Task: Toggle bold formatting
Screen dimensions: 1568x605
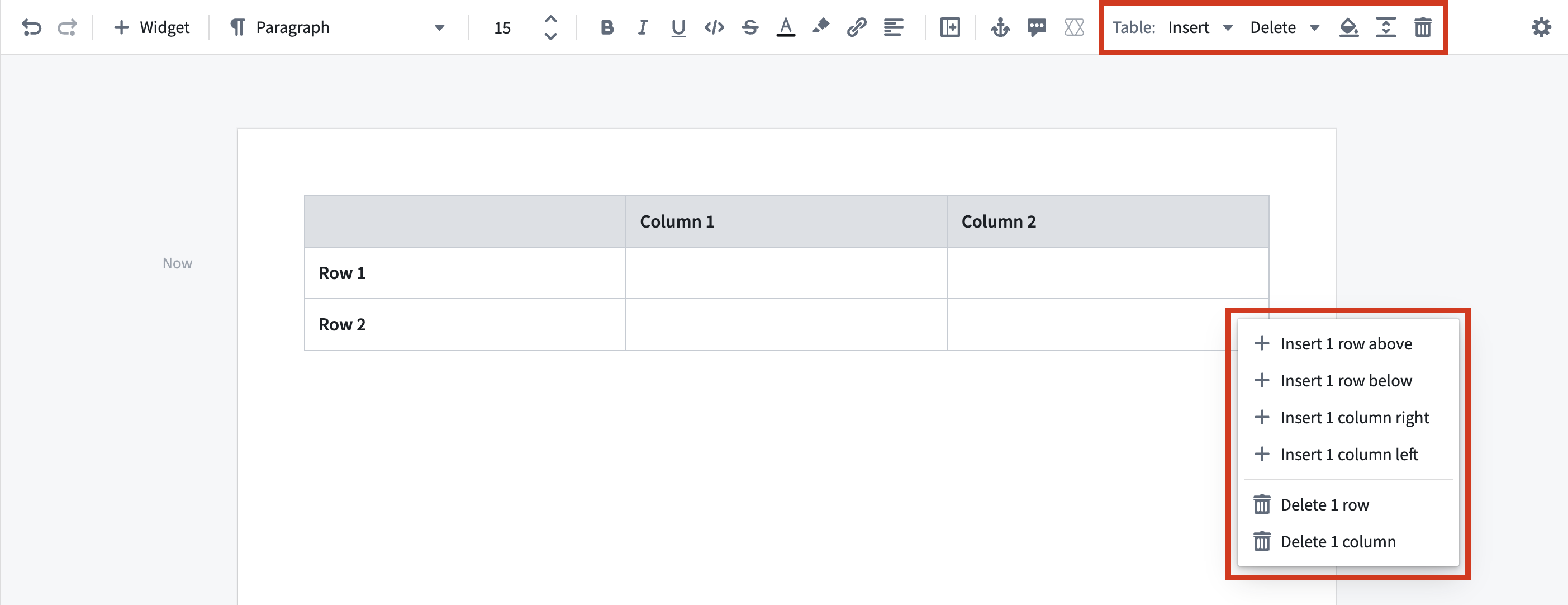Action: coord(607,27)
